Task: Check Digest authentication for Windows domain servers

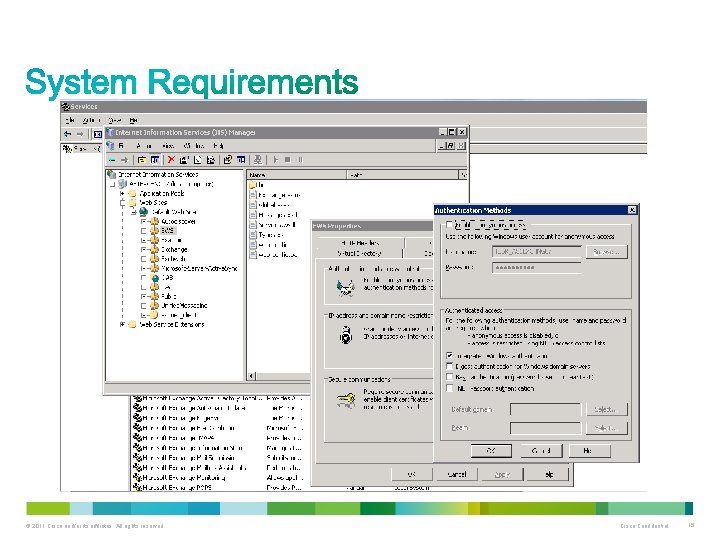Action: (450, 366)
